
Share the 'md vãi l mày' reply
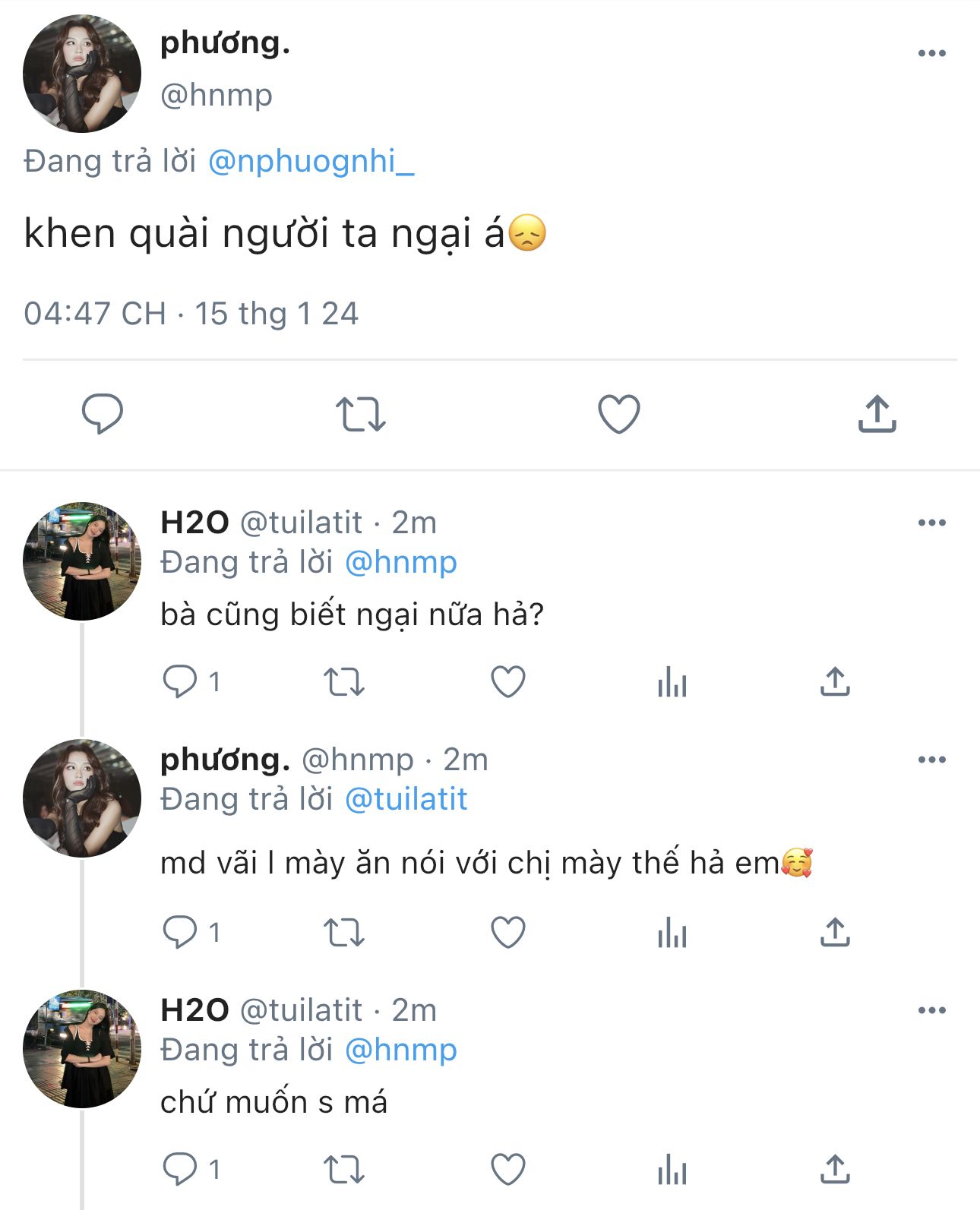835,932
